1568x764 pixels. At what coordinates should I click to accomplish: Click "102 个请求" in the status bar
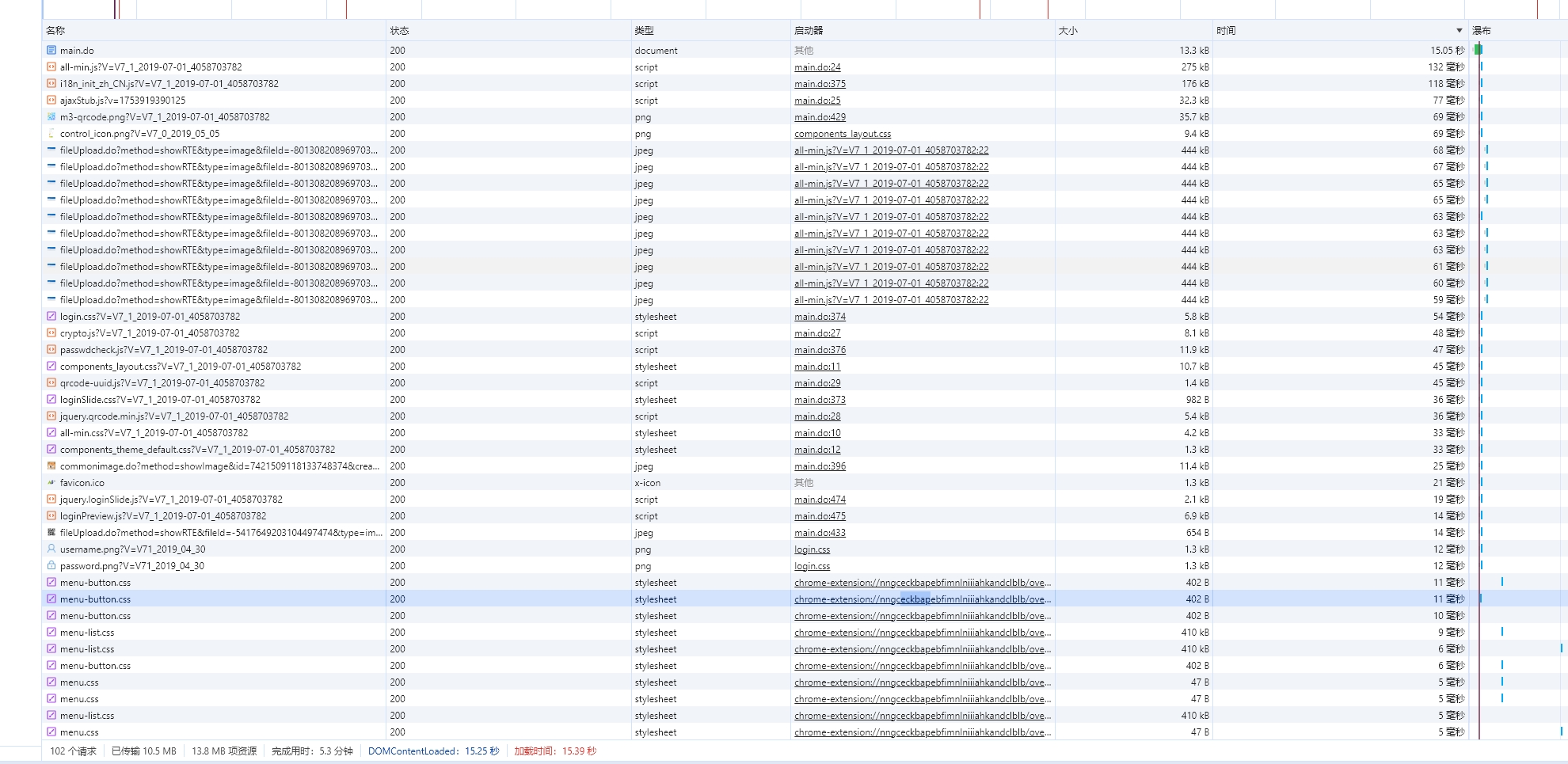pyautogui.click(x=73, y=751)
